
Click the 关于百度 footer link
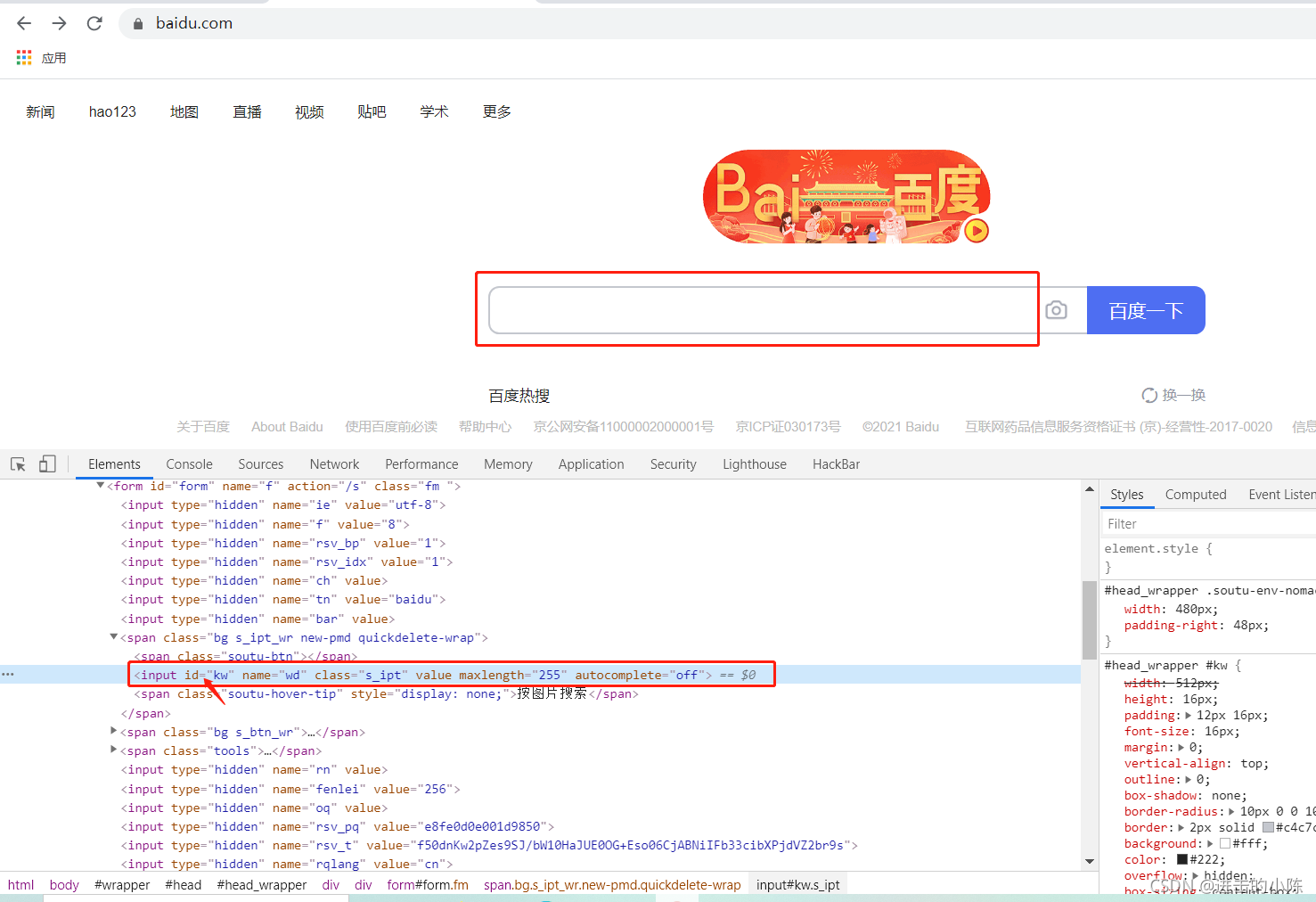click(203, 427)
